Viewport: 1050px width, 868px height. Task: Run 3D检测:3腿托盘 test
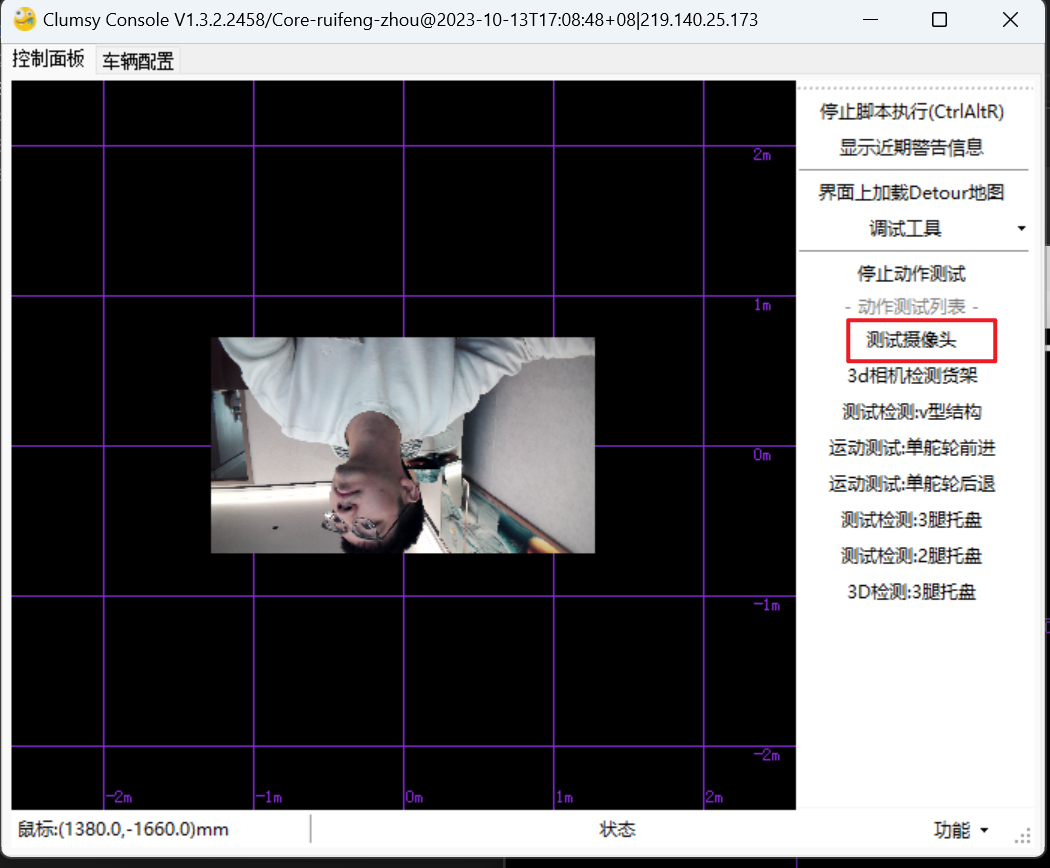coord(911,592)
